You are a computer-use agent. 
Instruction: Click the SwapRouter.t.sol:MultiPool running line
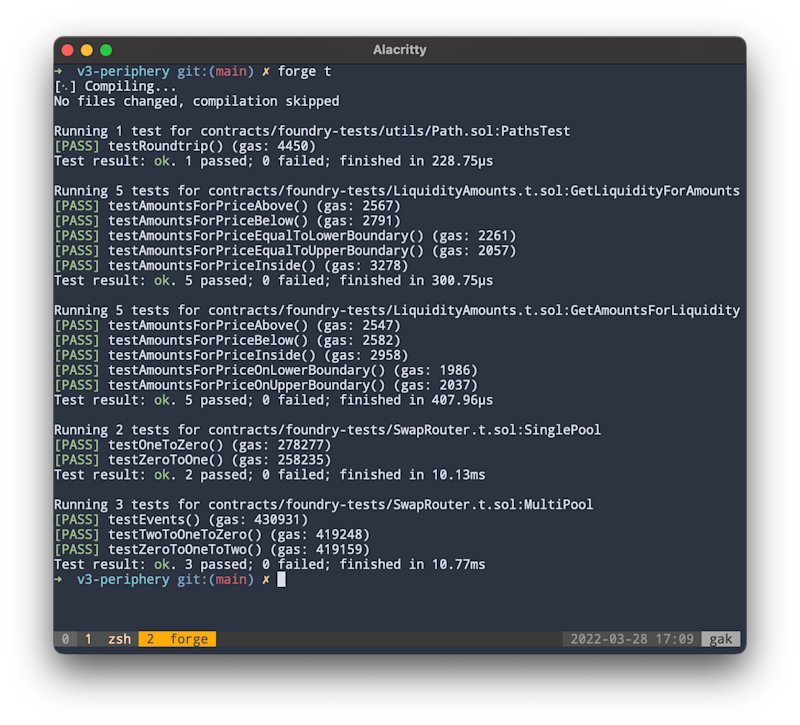point(323,505)
